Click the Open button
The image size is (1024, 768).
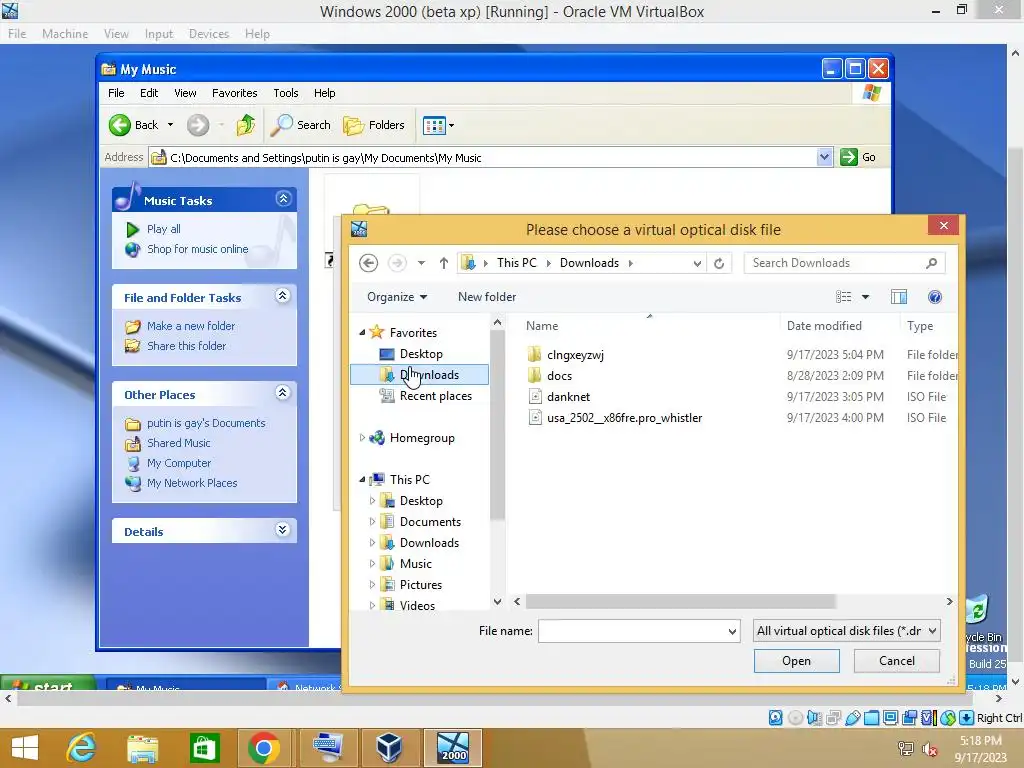796,661
